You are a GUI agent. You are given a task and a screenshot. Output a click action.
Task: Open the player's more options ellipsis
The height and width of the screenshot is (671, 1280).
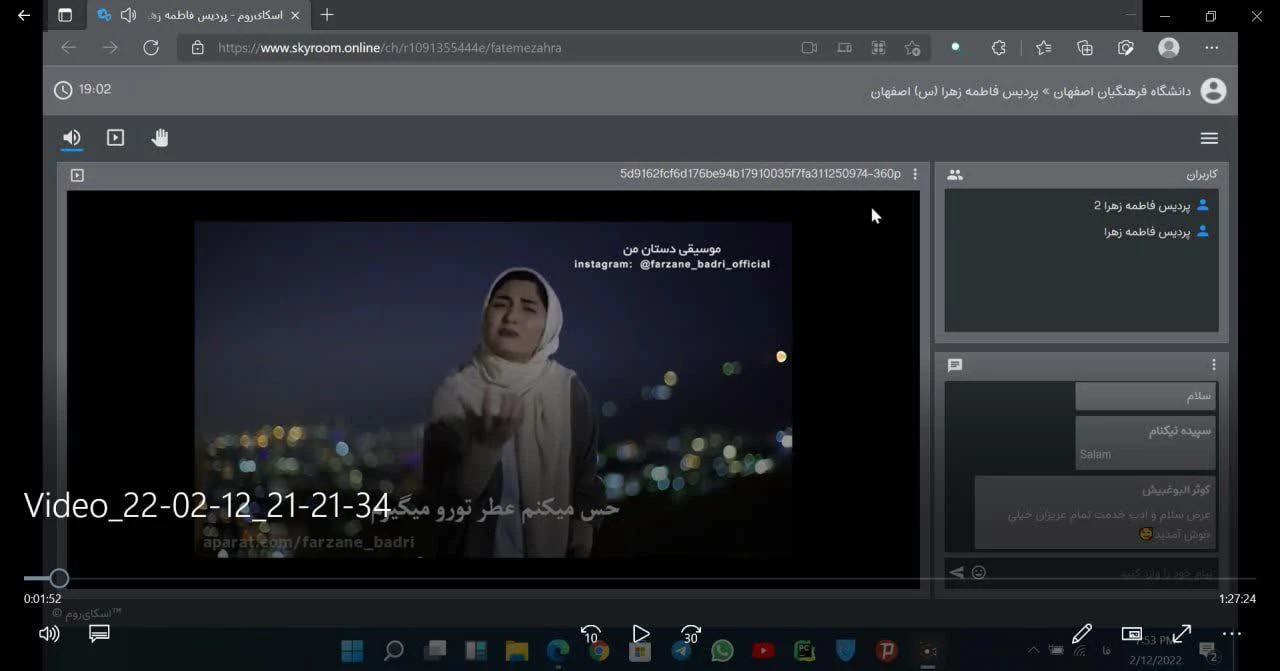[1232, 634]
